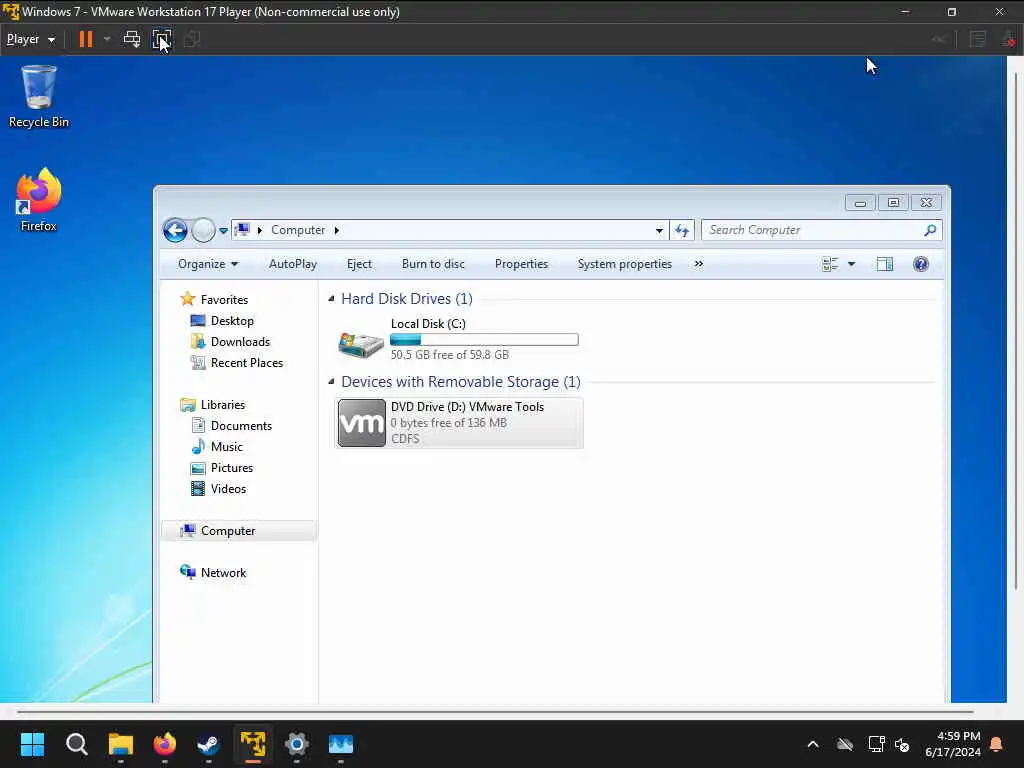This screenshot has width=1024, height=768.
Task: Enter VMware full screen mode
Action: pos(162,39)
